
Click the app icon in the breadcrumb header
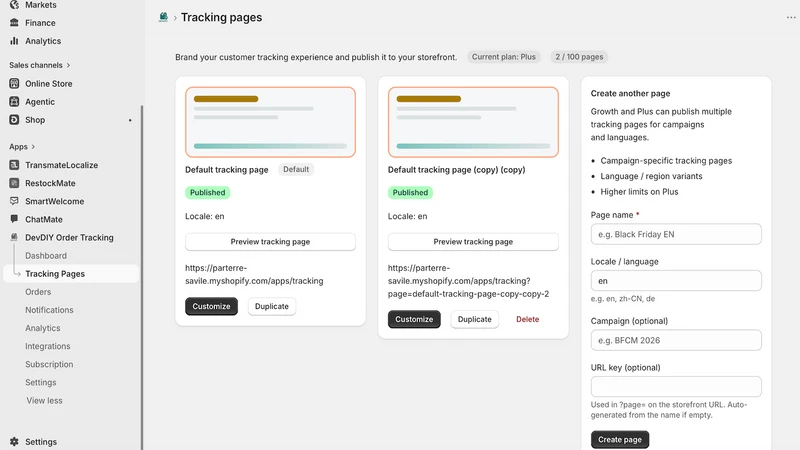[163, 17]
